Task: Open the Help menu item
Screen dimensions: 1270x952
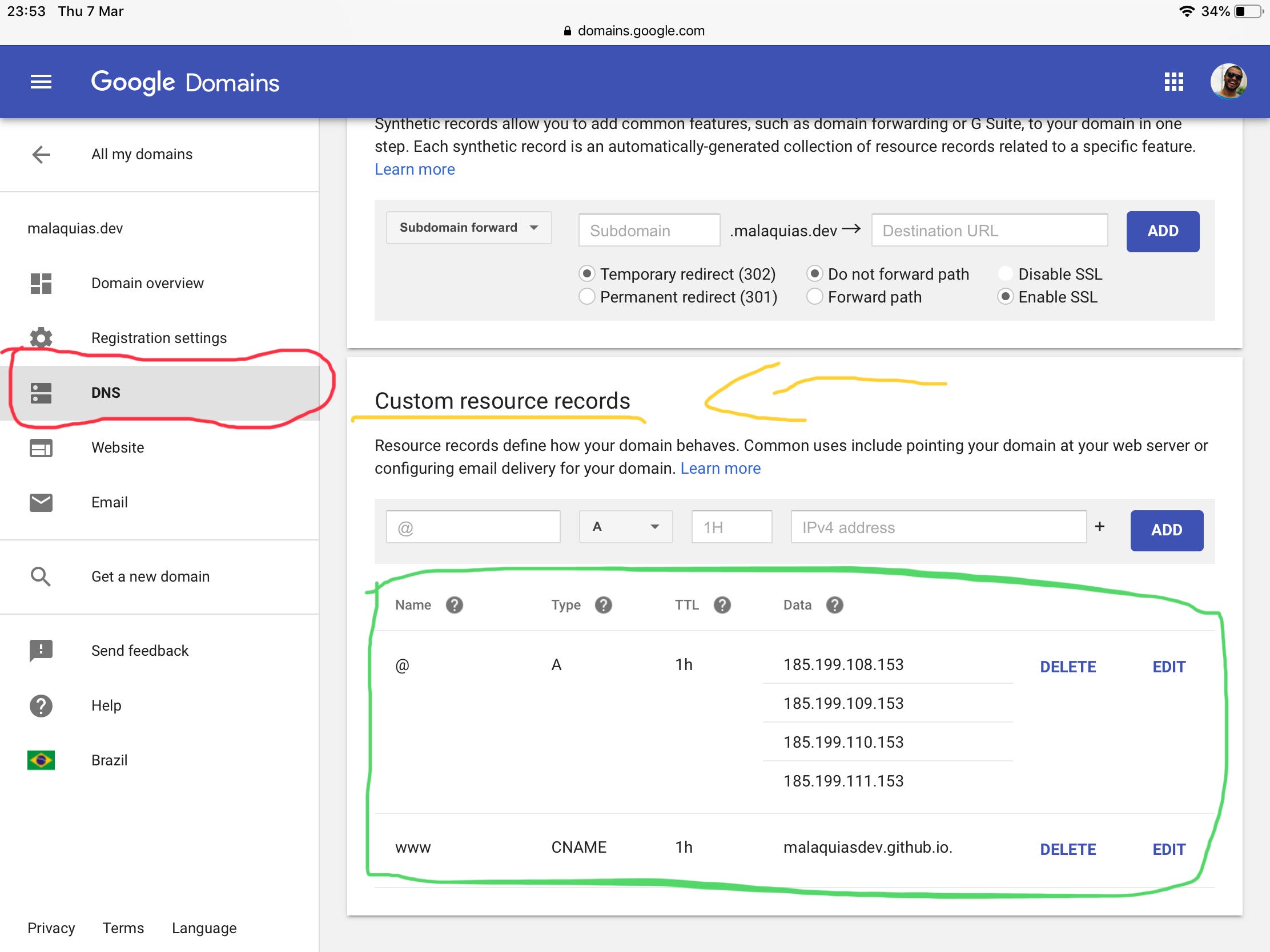Action: pos(106,705)
